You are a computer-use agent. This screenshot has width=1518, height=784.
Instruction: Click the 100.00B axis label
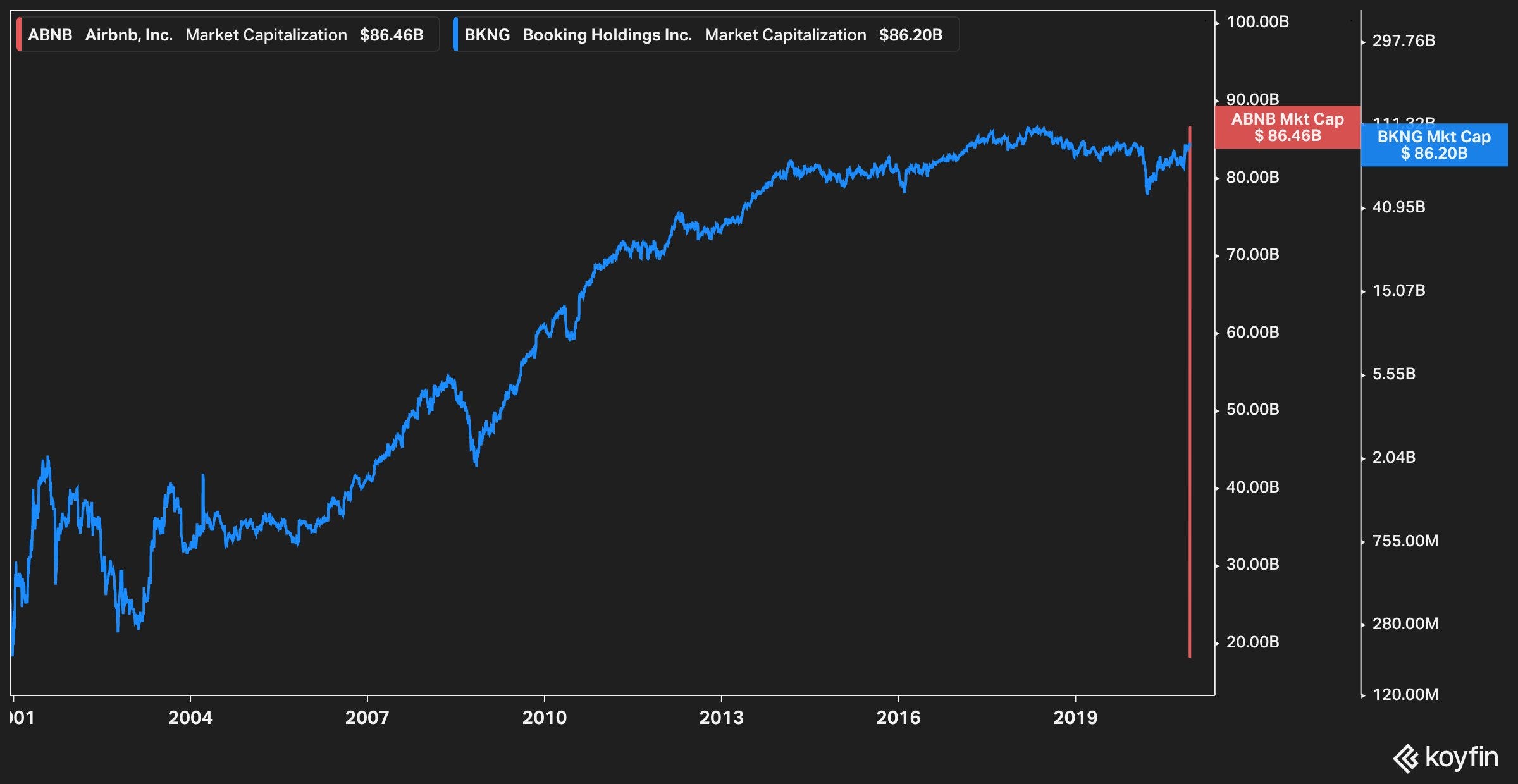(1257, 22)
